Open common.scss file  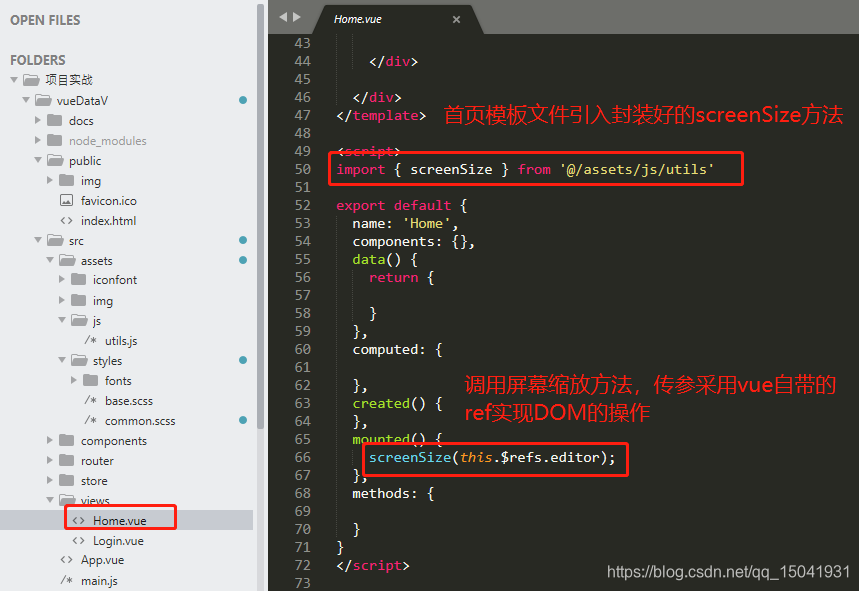140,421
